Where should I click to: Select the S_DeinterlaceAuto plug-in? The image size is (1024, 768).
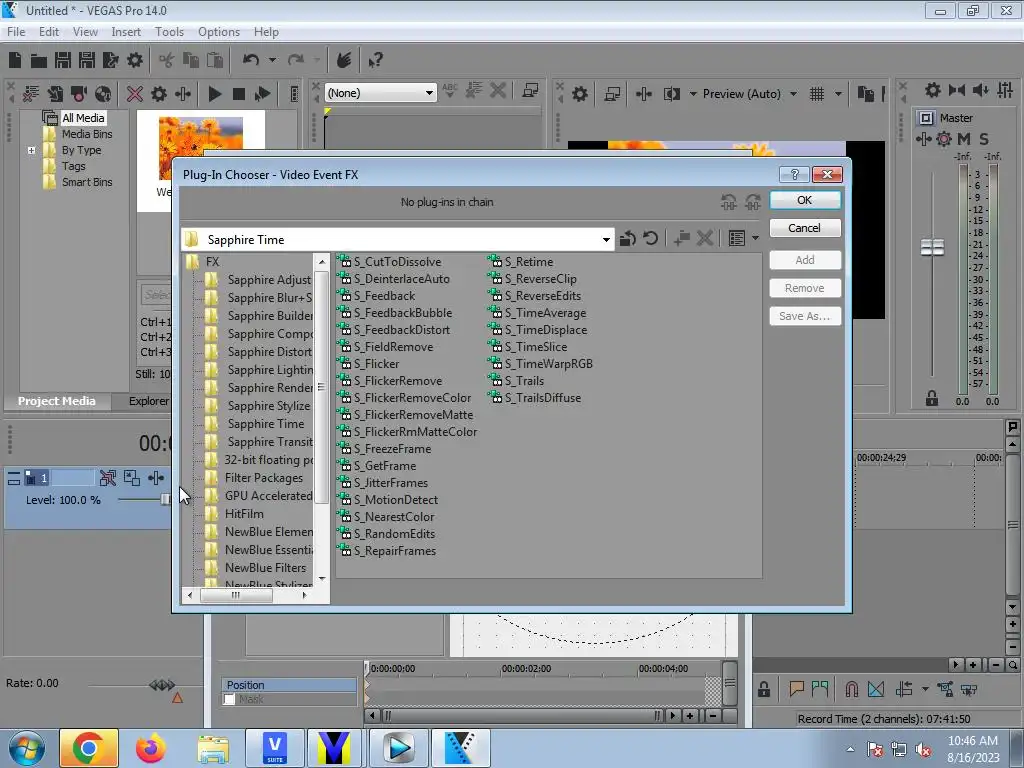coord(394,279)
